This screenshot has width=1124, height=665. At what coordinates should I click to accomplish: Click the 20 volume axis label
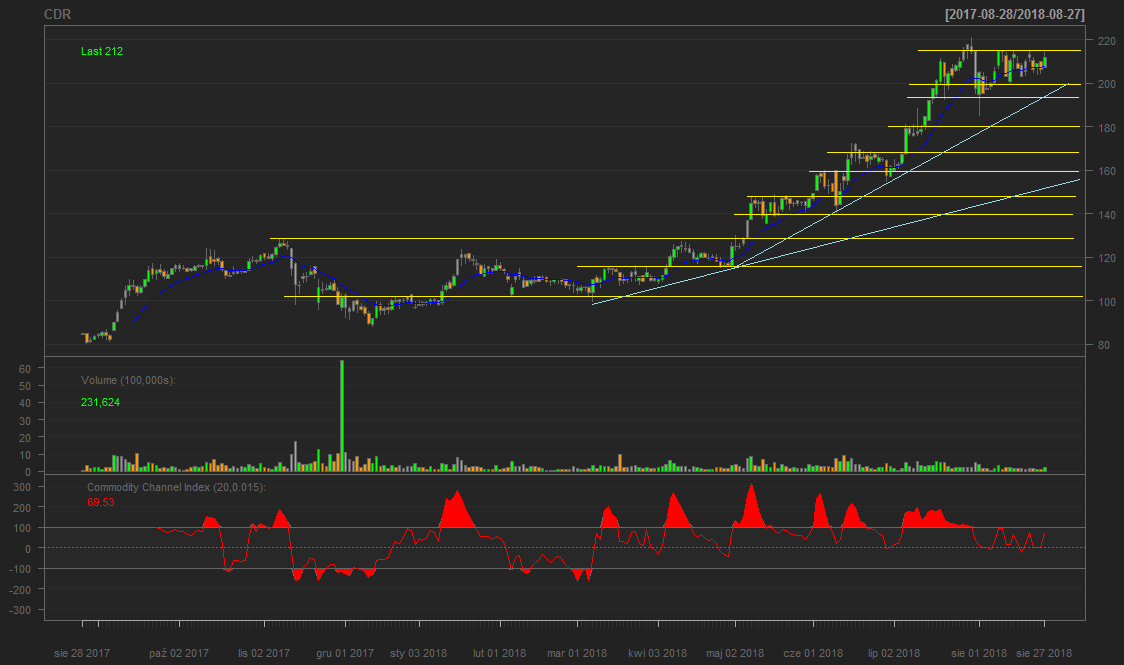[x=25, y=437]
